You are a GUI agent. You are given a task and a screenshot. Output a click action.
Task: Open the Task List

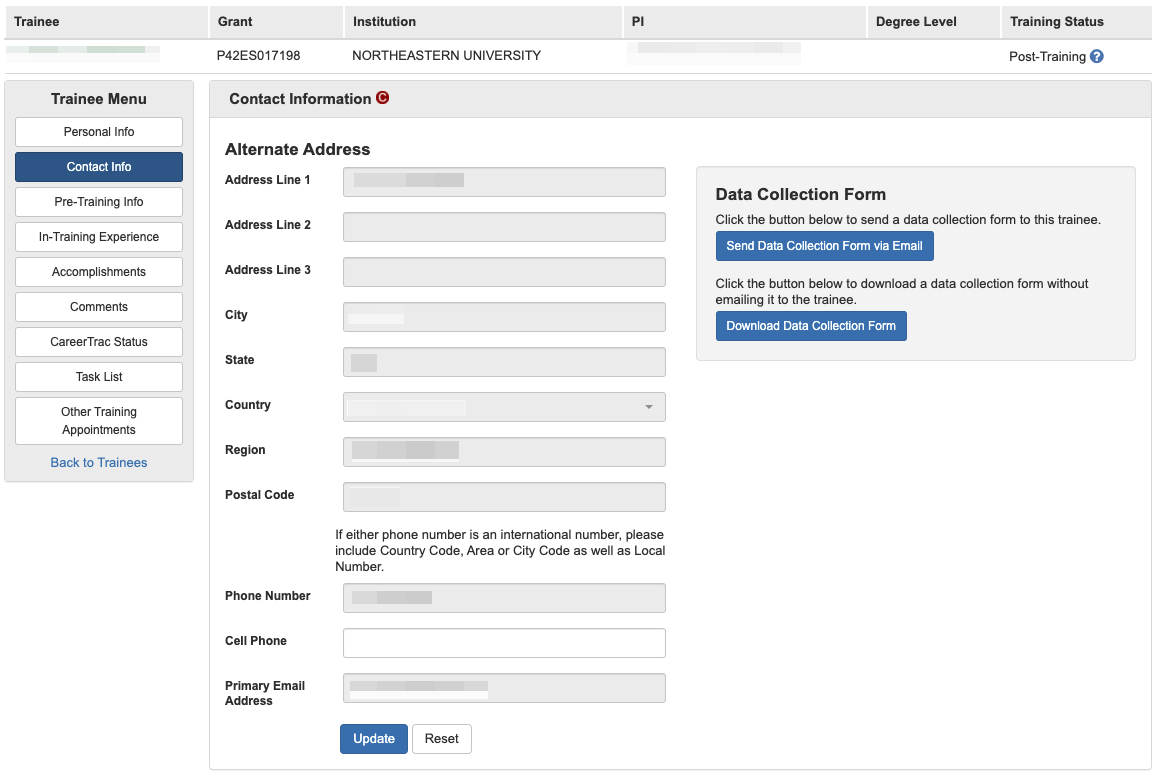point(99,377)
